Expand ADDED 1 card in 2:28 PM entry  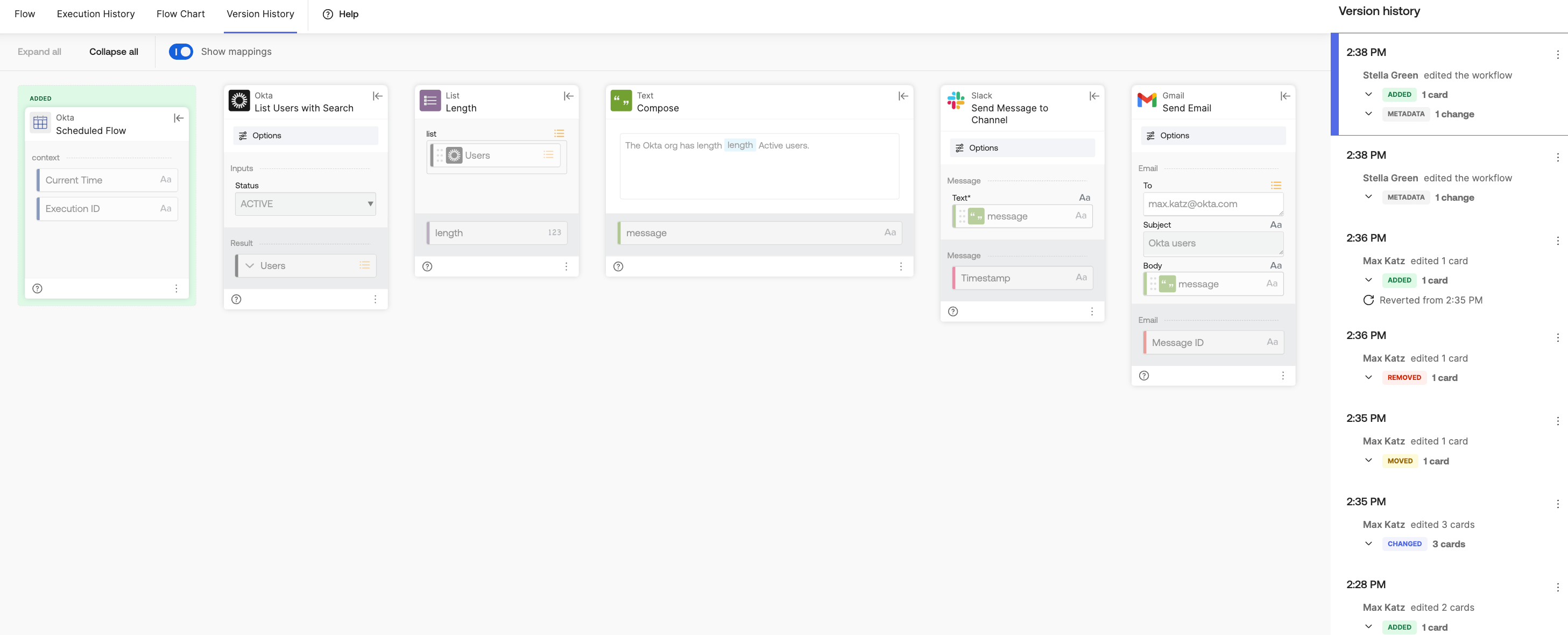1368,627
